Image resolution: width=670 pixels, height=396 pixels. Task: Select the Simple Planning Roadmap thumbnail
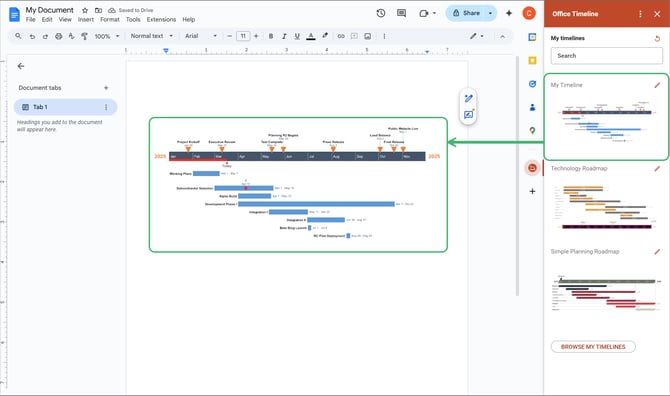click(x=606, y=293)
